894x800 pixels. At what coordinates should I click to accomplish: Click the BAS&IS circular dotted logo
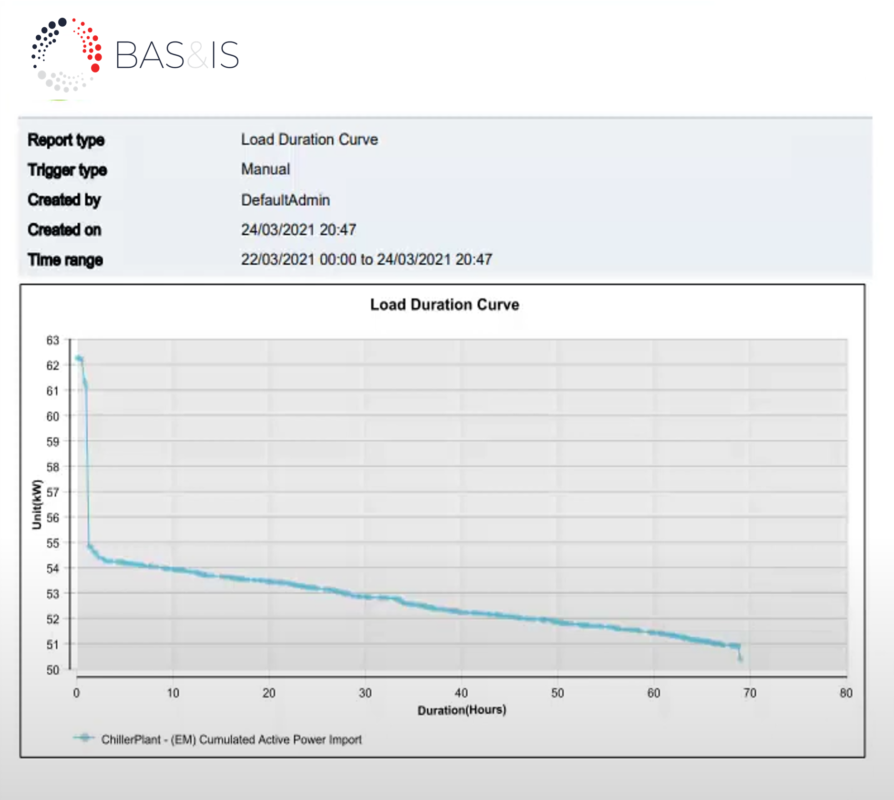pos(66,55)
